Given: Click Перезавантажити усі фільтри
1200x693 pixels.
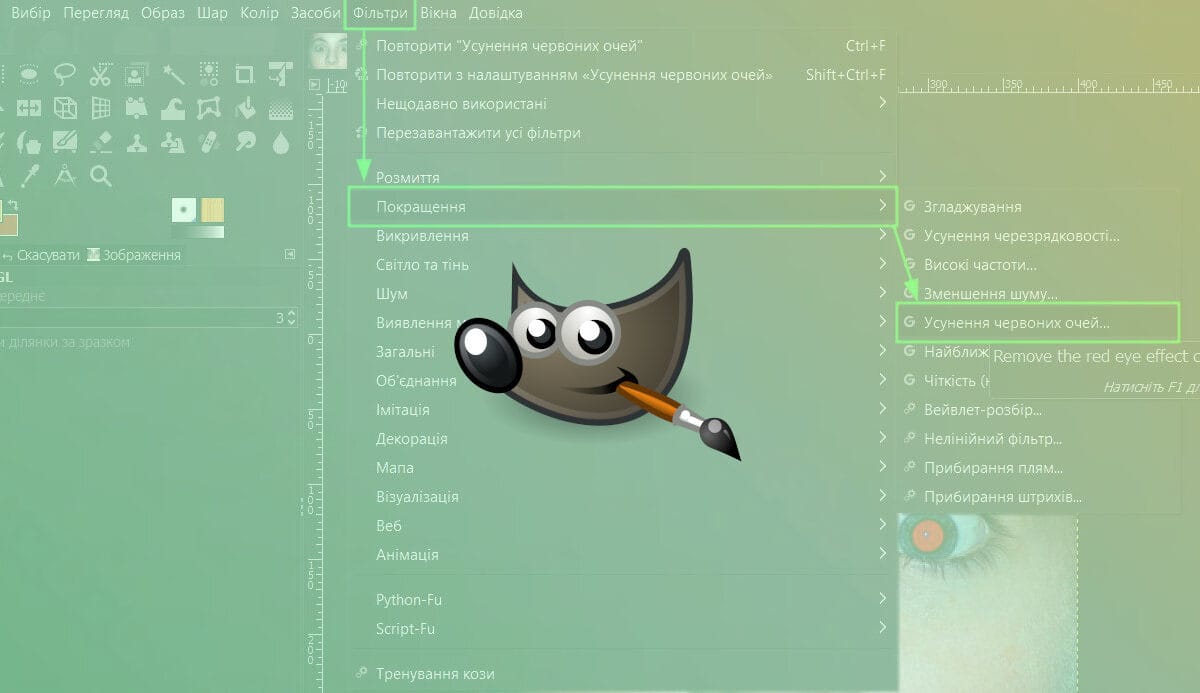Looking at the screenshot, I should pos(478,132).
